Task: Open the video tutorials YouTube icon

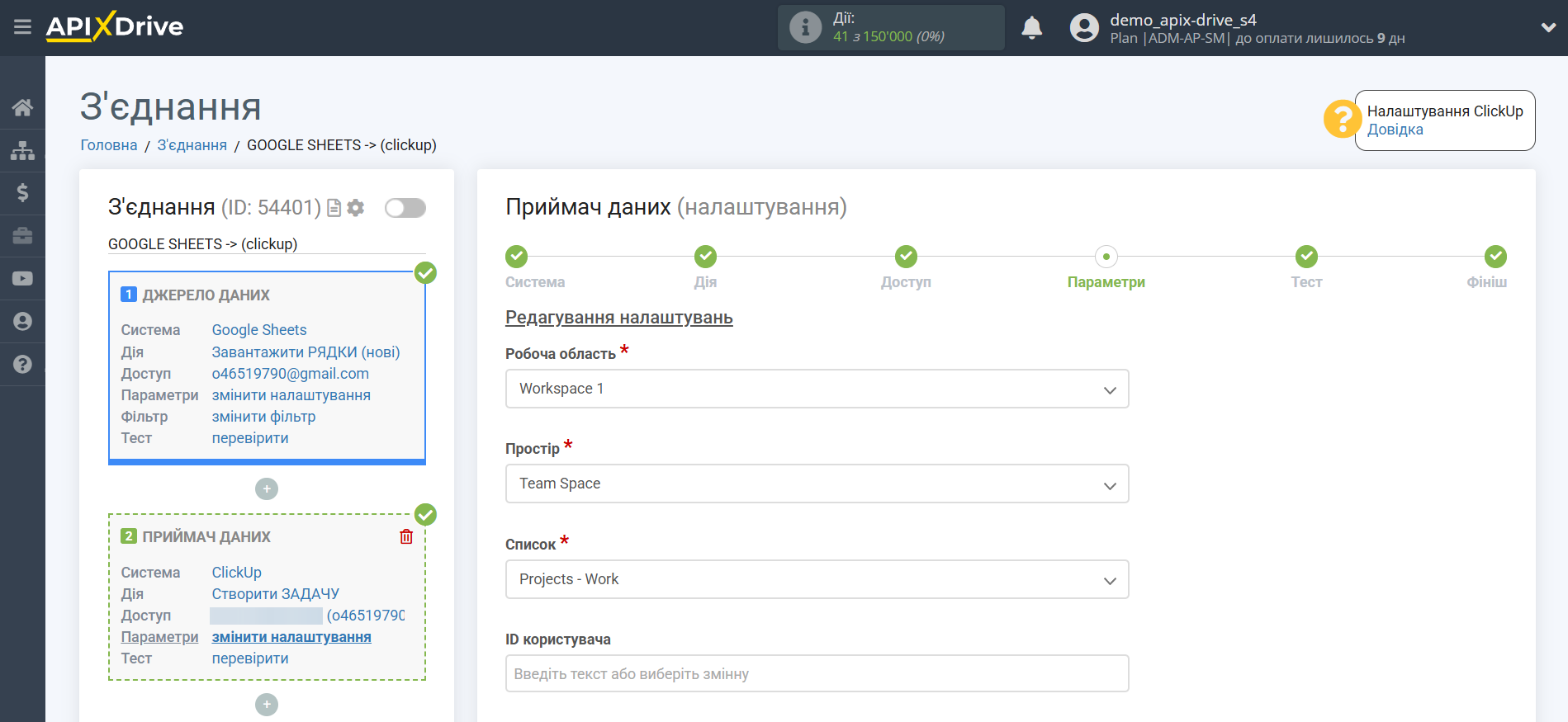Action: click(22, 279)
